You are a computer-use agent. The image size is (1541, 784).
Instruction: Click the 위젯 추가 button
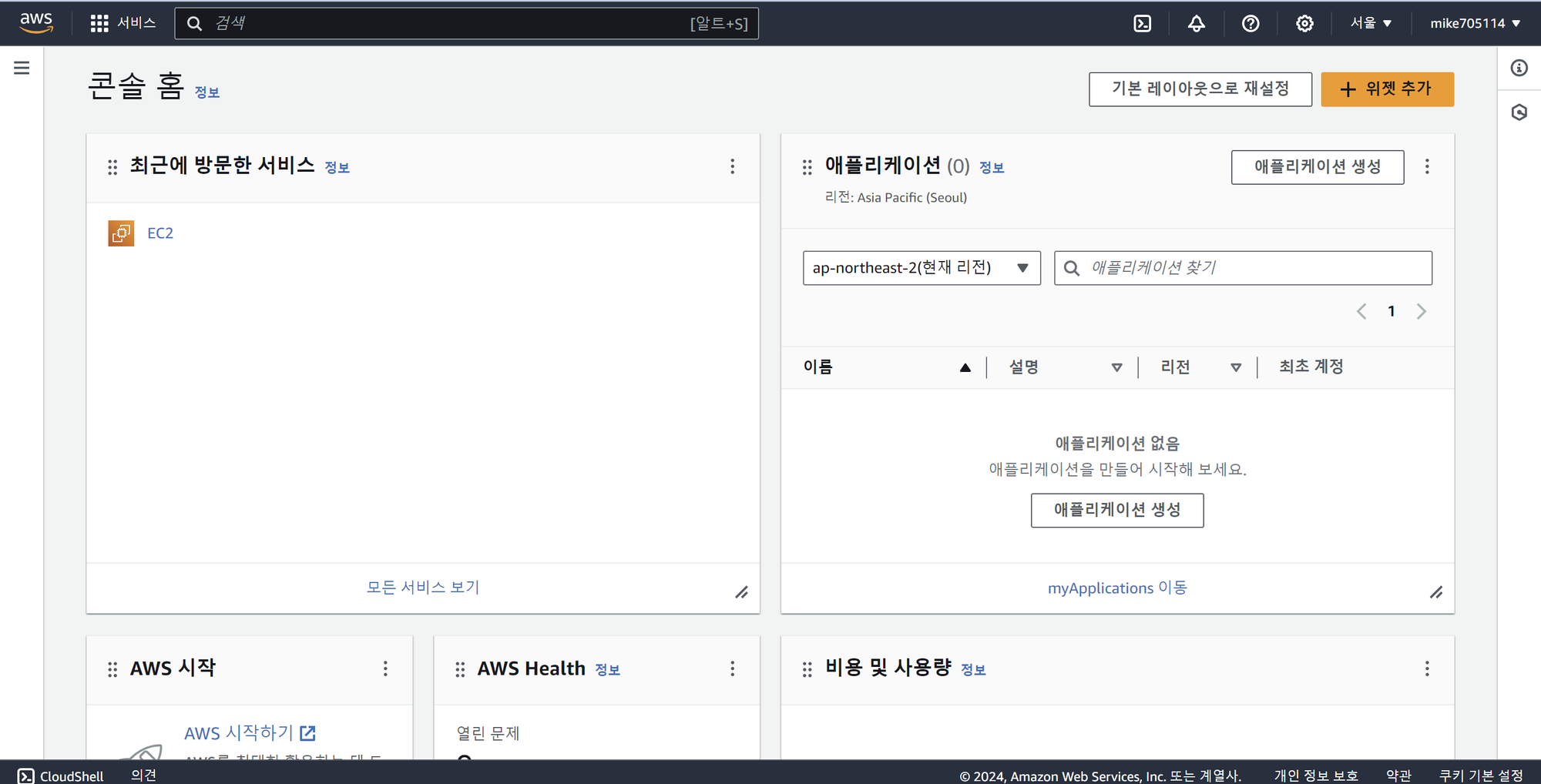coord(1387,89)
